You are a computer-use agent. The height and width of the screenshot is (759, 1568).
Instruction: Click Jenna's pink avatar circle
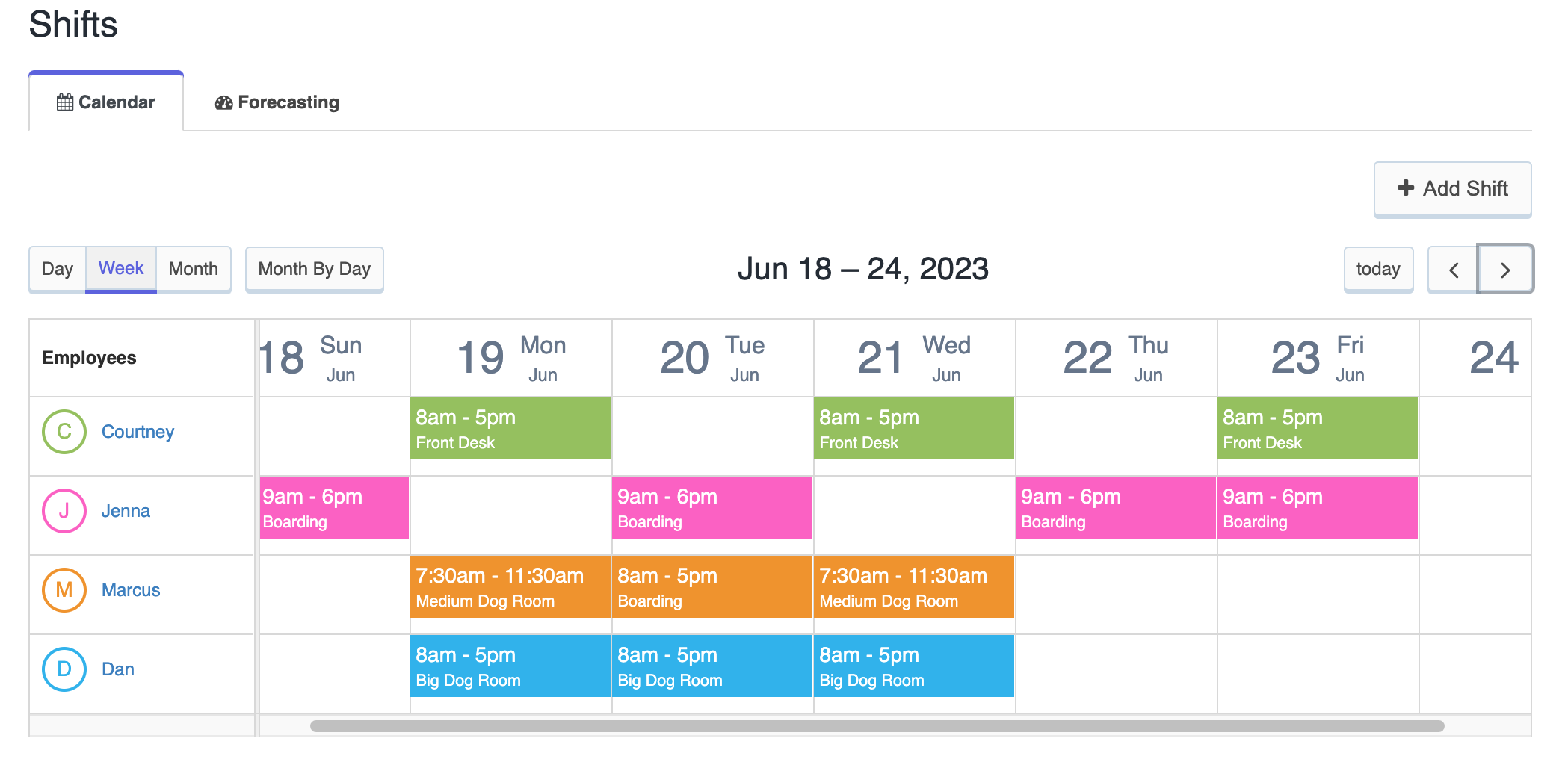point(64,511)
